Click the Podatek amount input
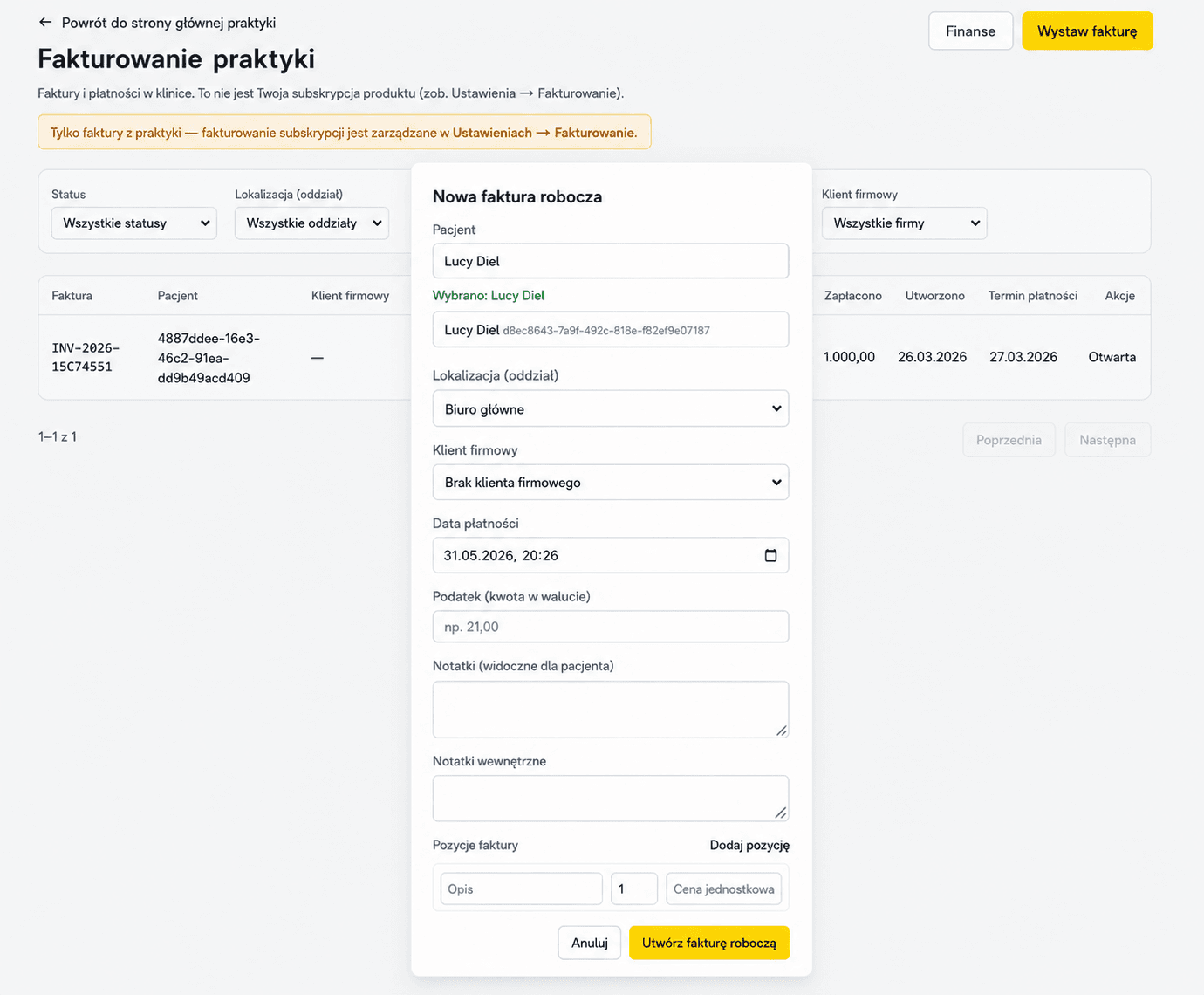The height and width of the screenshot is (995, 1204). pos(611,627)
